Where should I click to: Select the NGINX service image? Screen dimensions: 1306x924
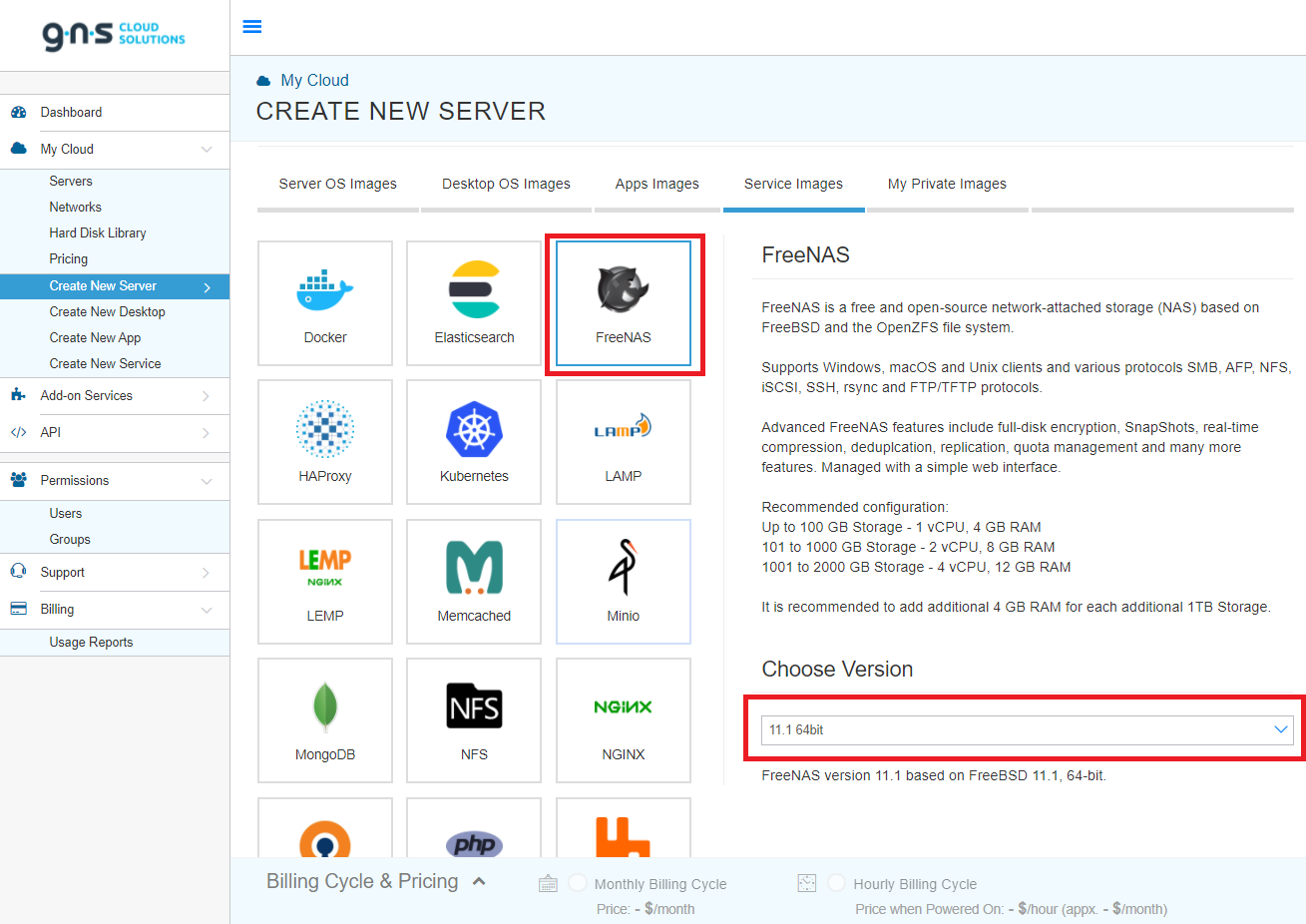[624, 720]
